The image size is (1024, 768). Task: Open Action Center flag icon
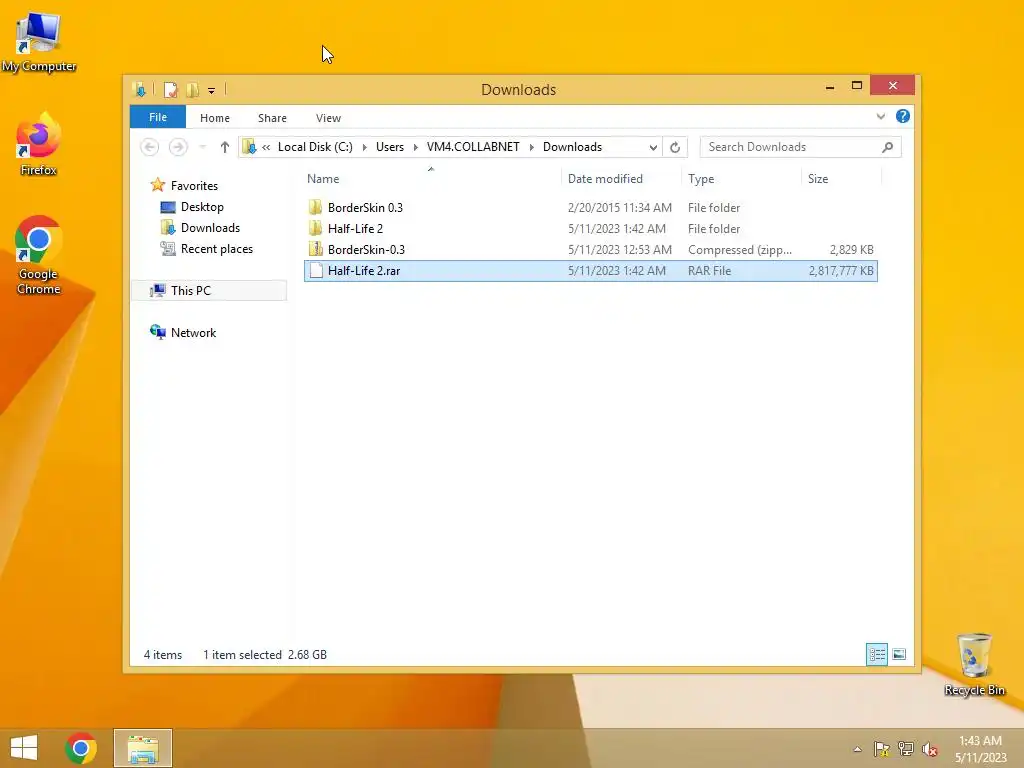(x=882, y=749)
